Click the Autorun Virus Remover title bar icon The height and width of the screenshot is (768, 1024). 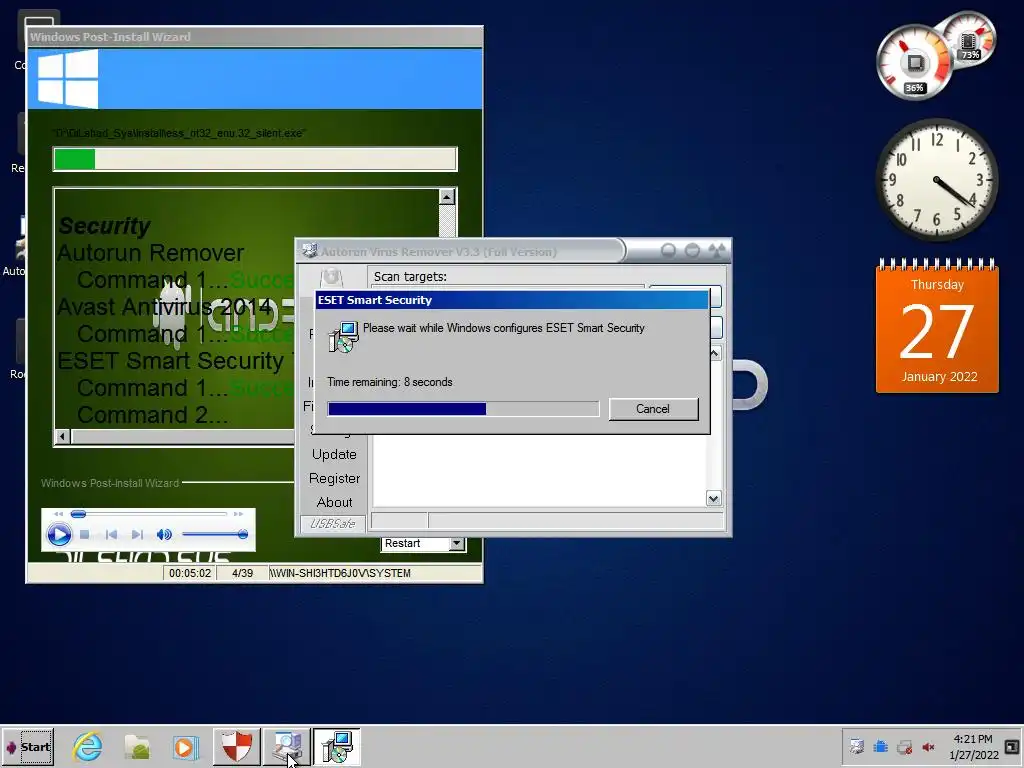click(x=310, y=251)
